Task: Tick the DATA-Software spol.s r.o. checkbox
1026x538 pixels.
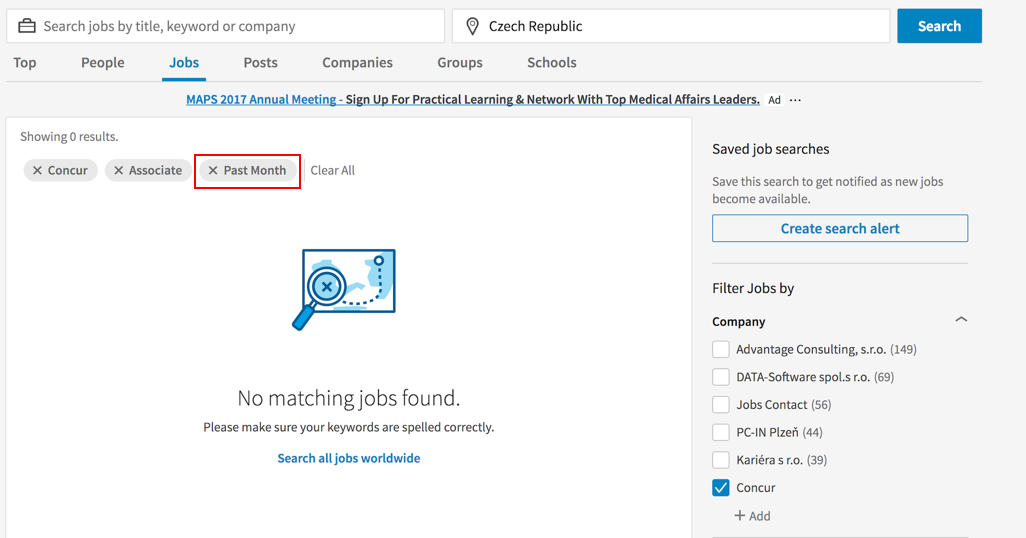Action: click(721, 377)
